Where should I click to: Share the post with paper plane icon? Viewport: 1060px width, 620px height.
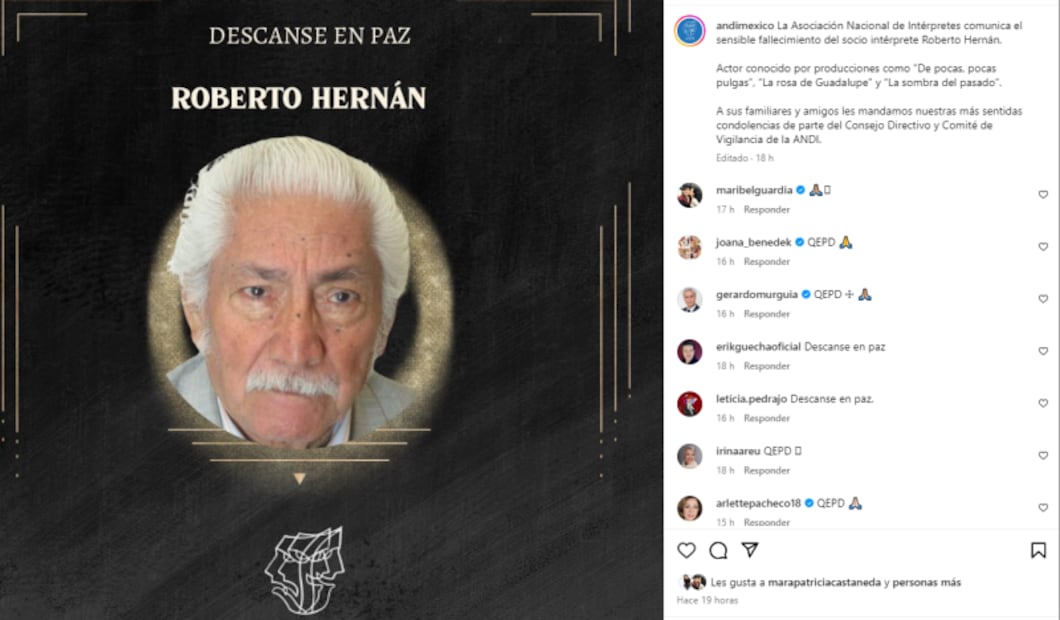point(750,550)
